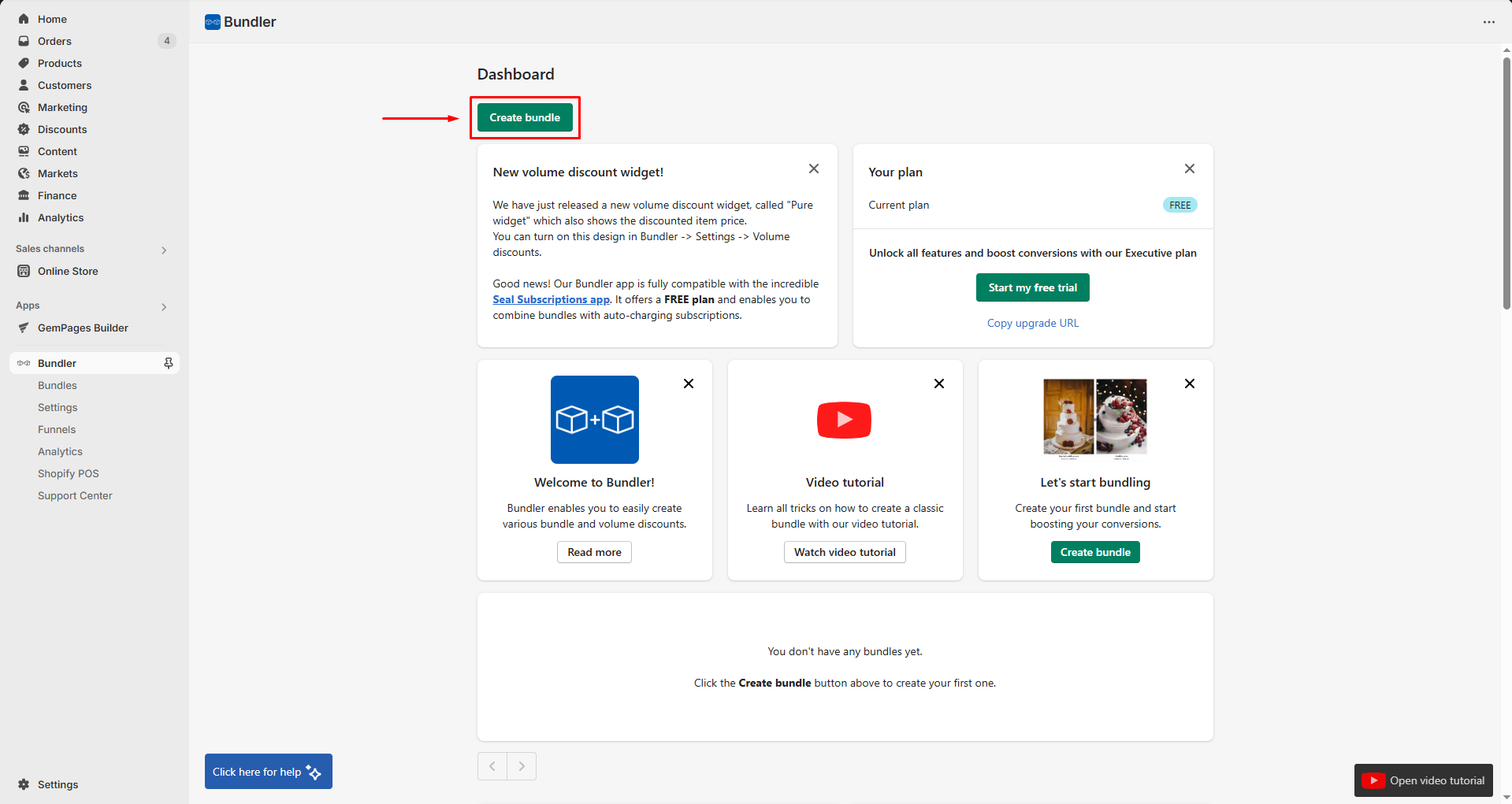Close the Welcome to Bundler card
Screen dimensions: 1512x804
click(688, 383)
